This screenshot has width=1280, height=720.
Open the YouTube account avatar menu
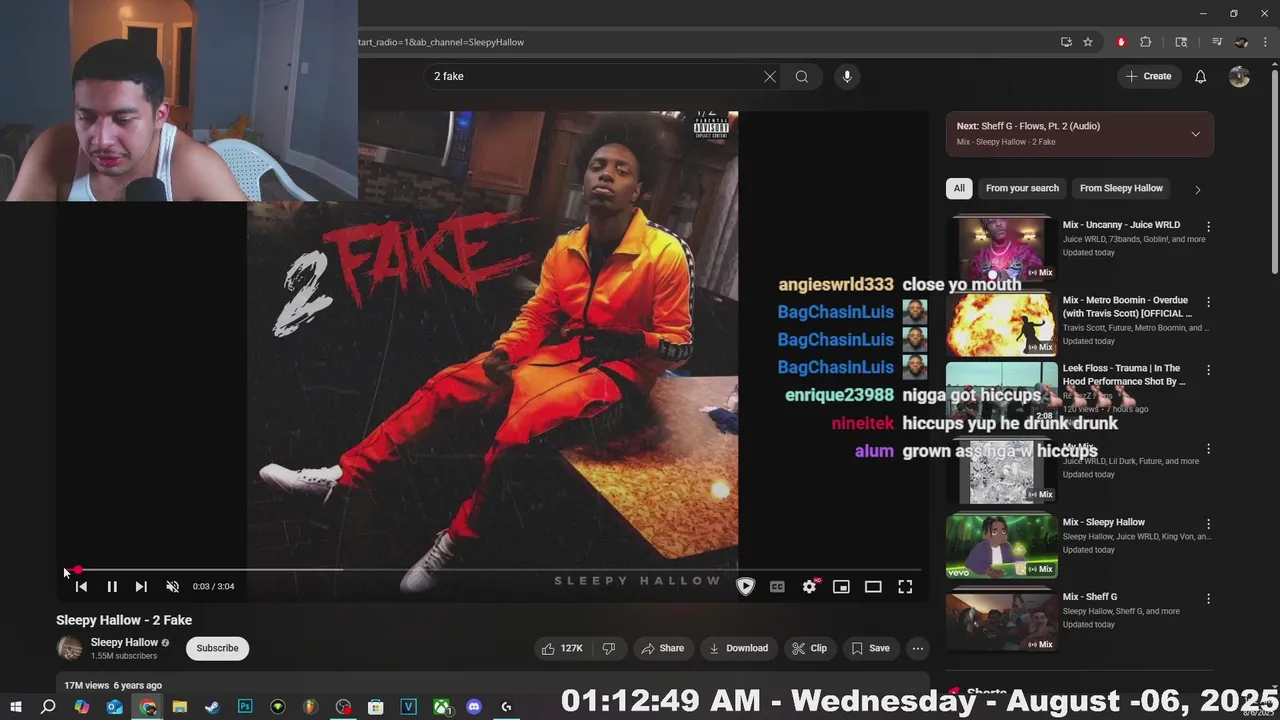coord(1239,76)
